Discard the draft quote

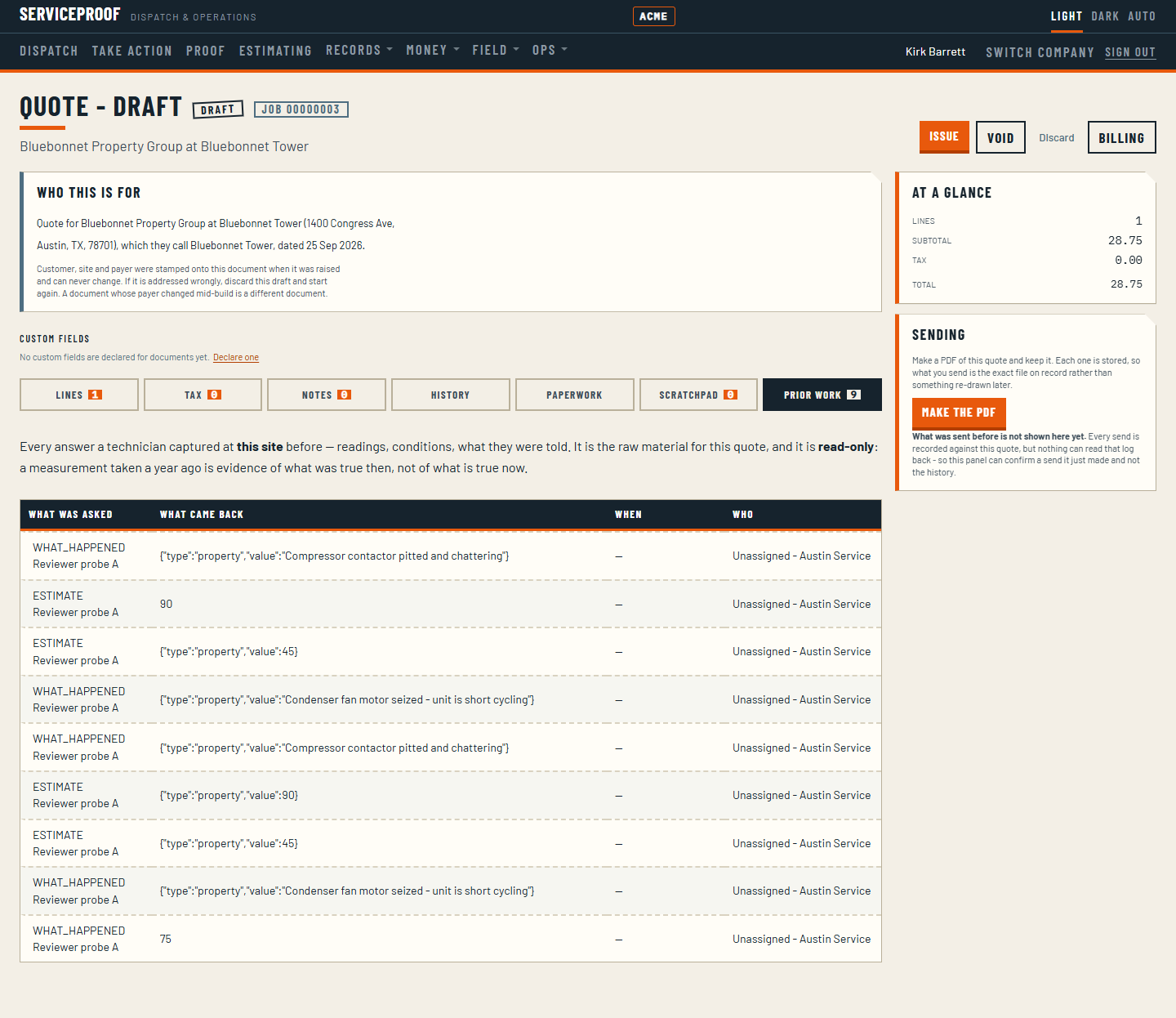[x=1057, y=137]
